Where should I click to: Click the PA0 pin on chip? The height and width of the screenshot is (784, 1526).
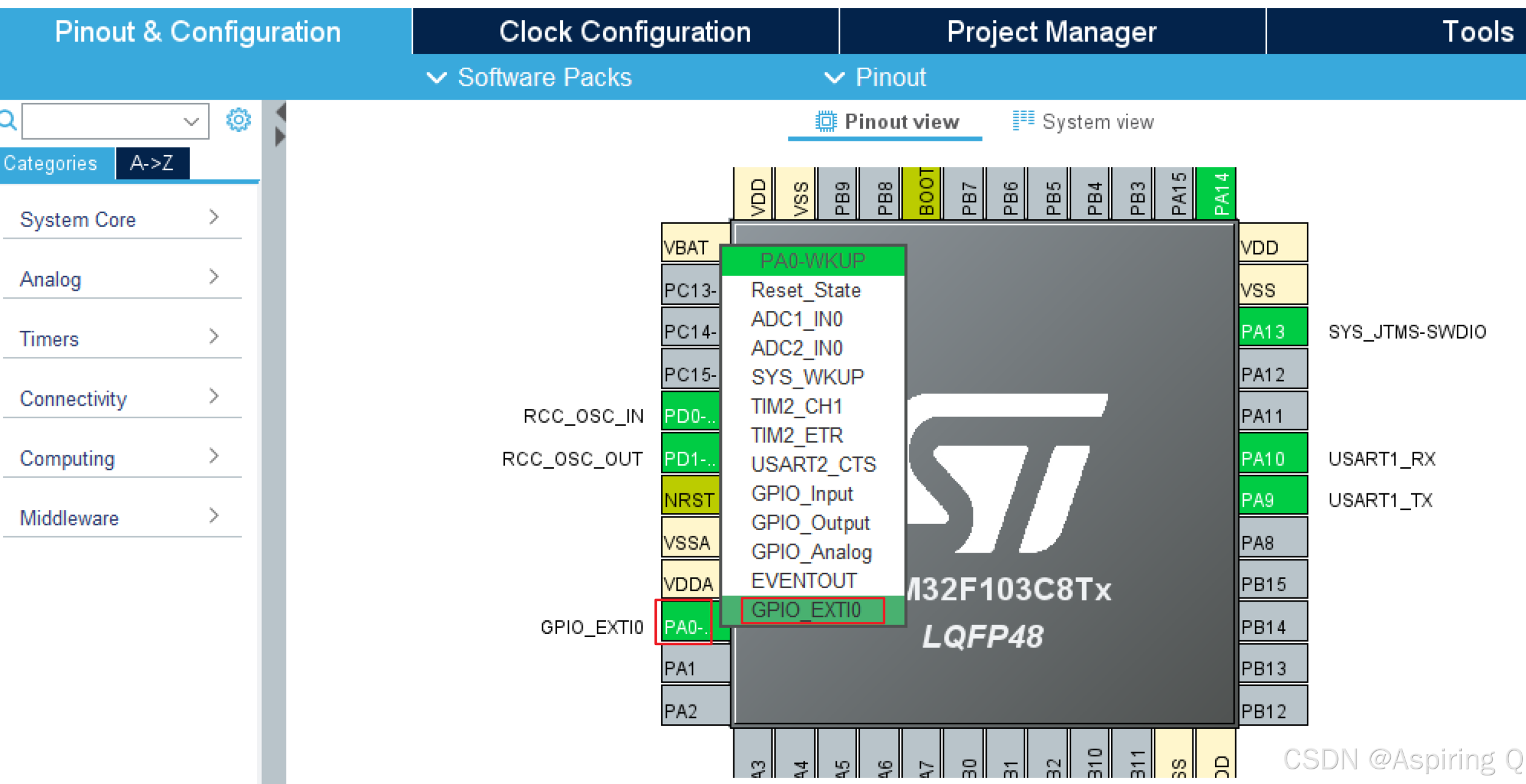690,622
